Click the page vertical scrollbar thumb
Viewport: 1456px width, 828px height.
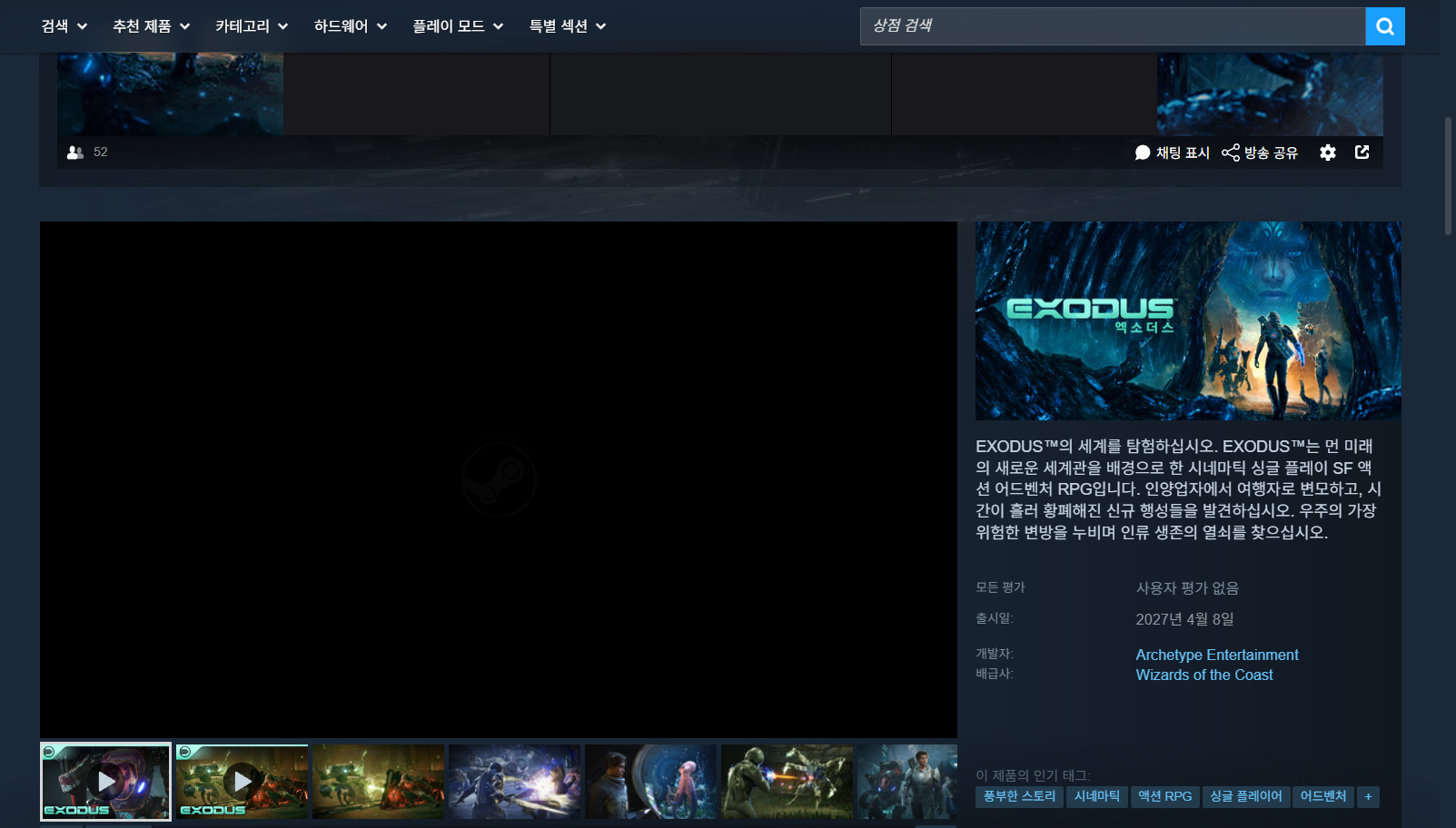click(x=1449, y=176)
